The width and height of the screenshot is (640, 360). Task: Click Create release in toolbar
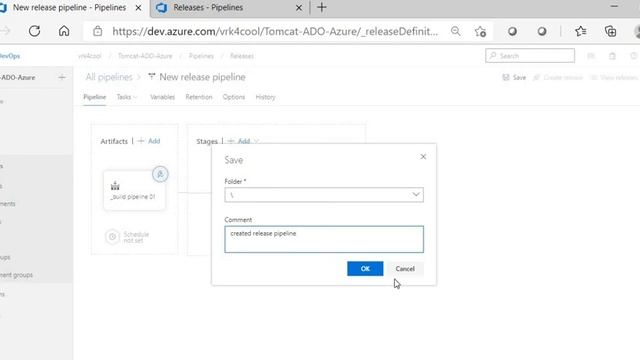click(x=558, y=78)
